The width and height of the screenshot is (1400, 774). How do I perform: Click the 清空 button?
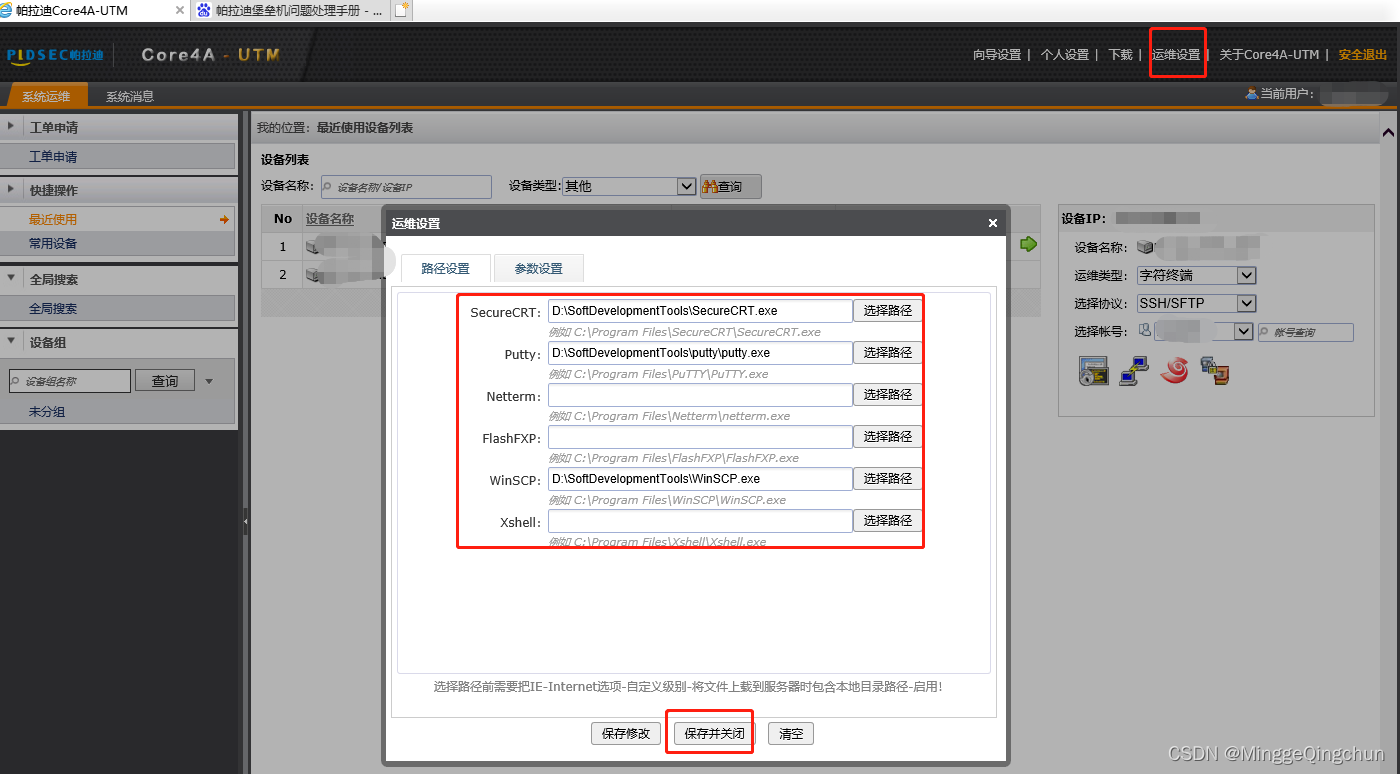click(x=791, y=734)
